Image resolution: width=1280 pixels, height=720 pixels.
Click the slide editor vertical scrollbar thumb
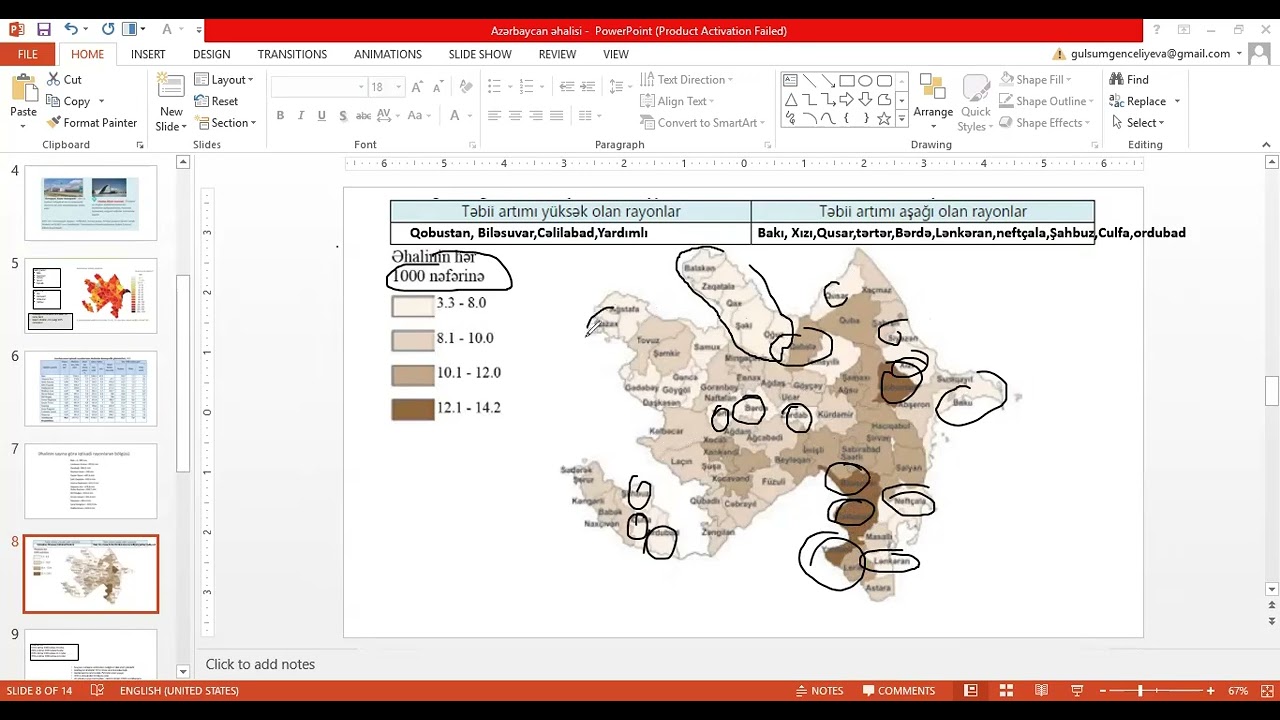coord(1271,390)
